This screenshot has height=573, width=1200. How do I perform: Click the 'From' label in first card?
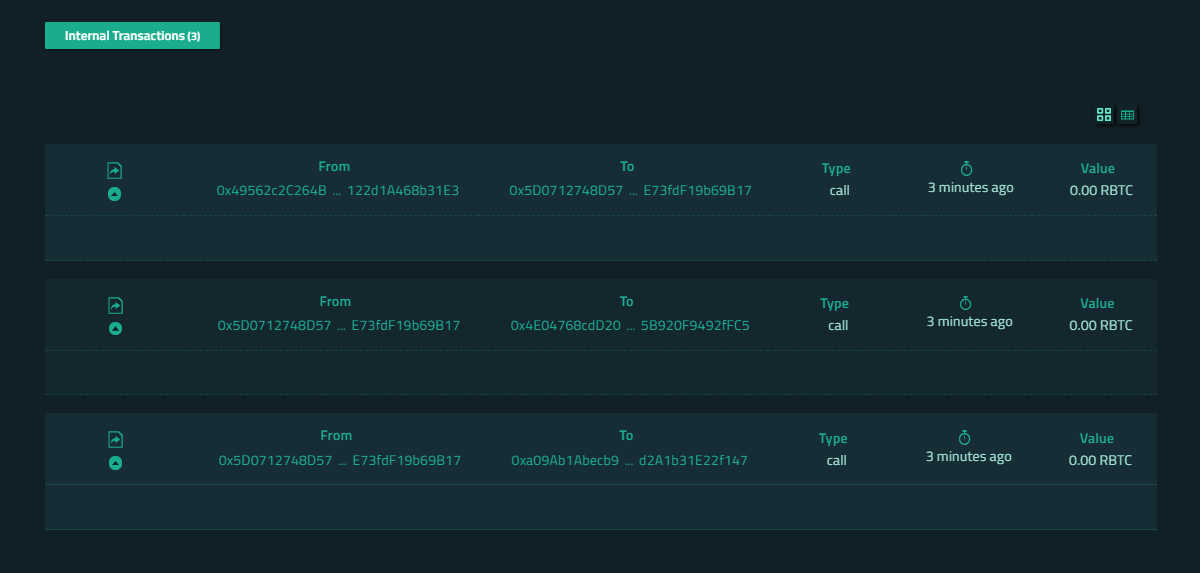coord(334,167)
